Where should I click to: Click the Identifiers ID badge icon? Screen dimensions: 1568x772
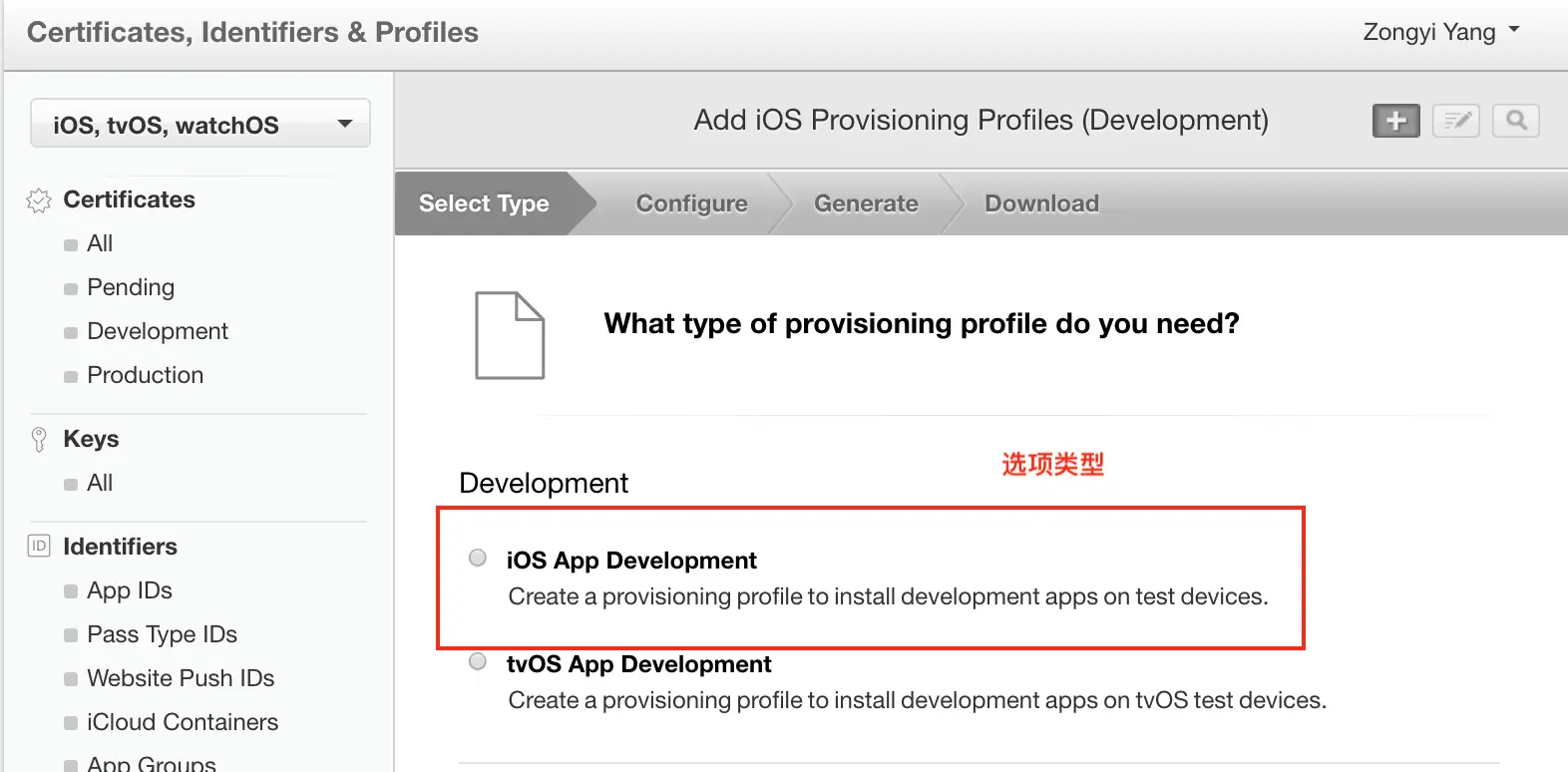coord(39,547)
